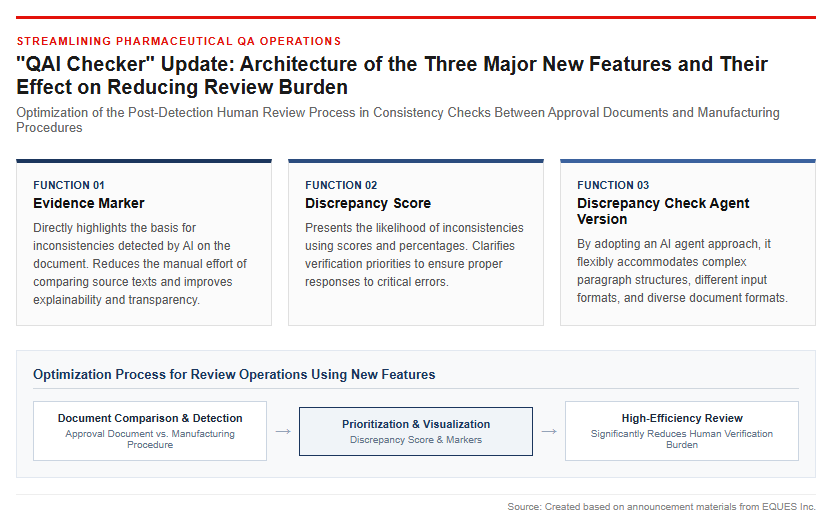Select the 'High-Efficiency Review' step box

682,431
